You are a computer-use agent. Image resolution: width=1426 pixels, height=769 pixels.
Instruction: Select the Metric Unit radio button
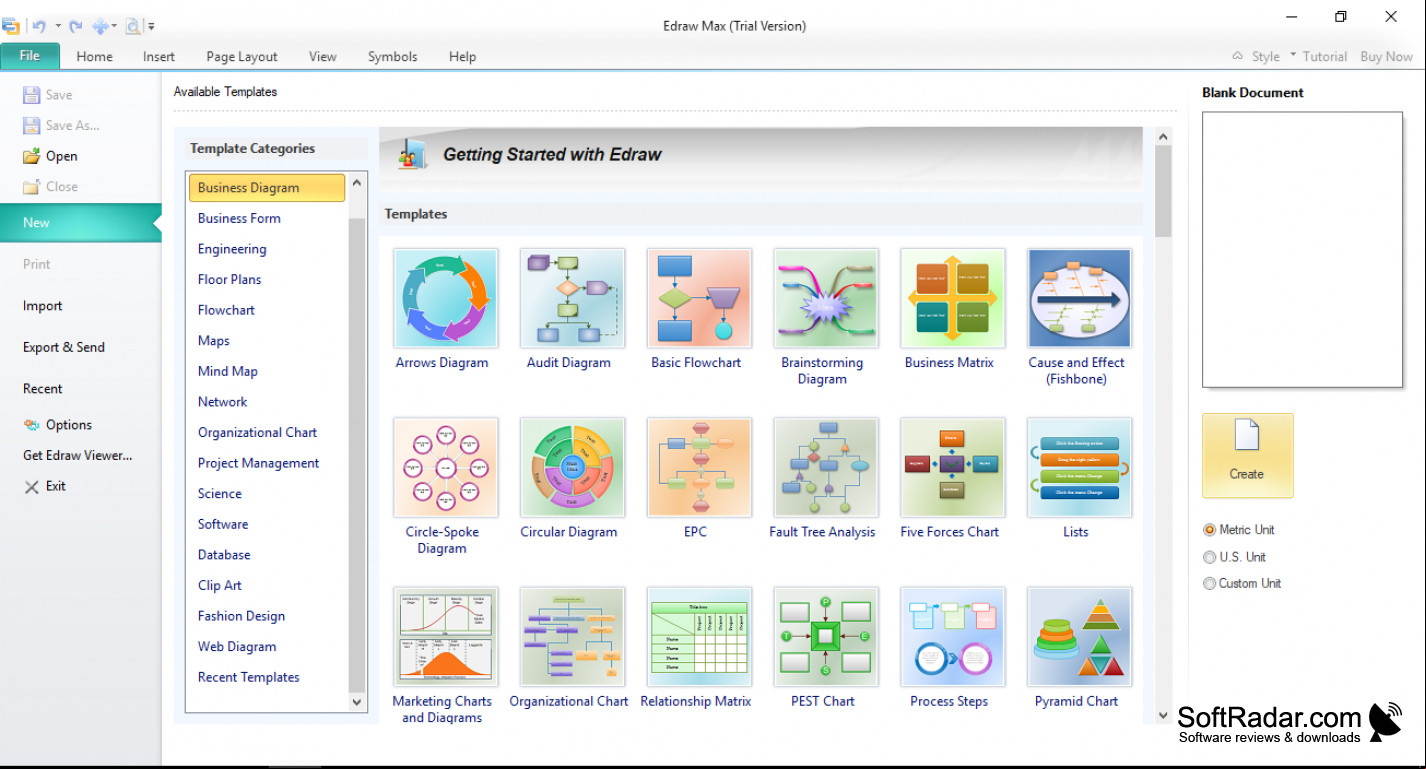click(x=1210, y=530)
